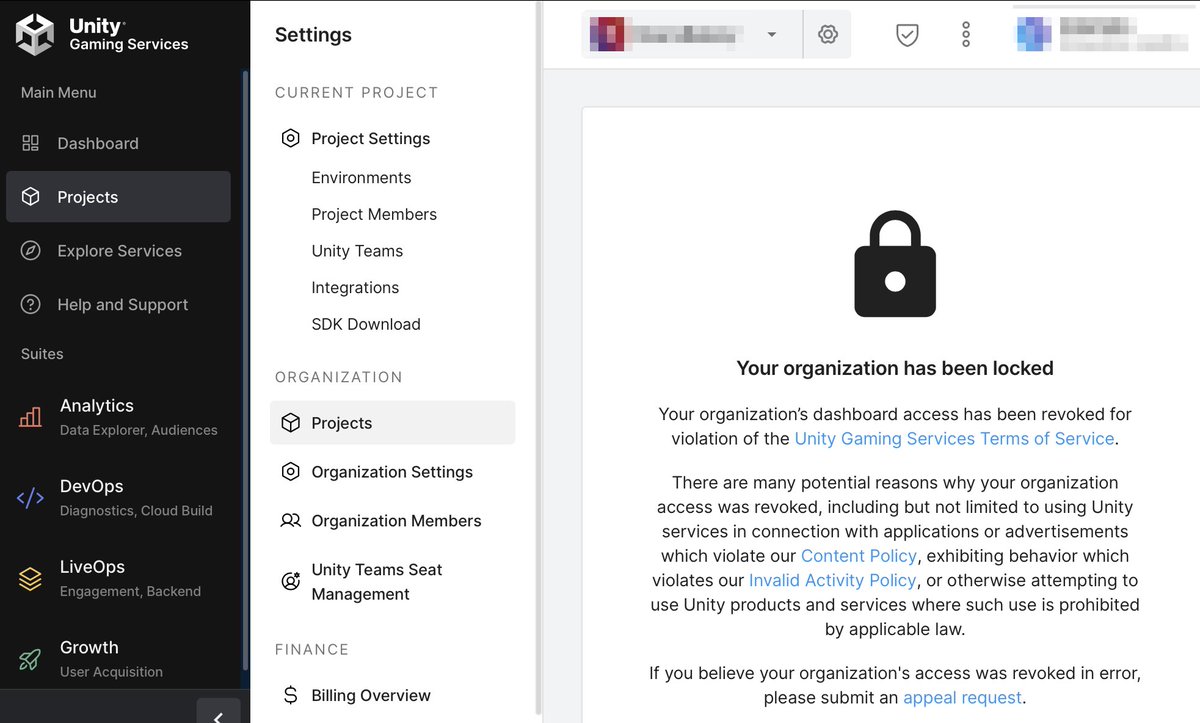Viewport: 1200px width, 723px height.
Task: Open the DevOps code brackets icon
Action: 30,498
